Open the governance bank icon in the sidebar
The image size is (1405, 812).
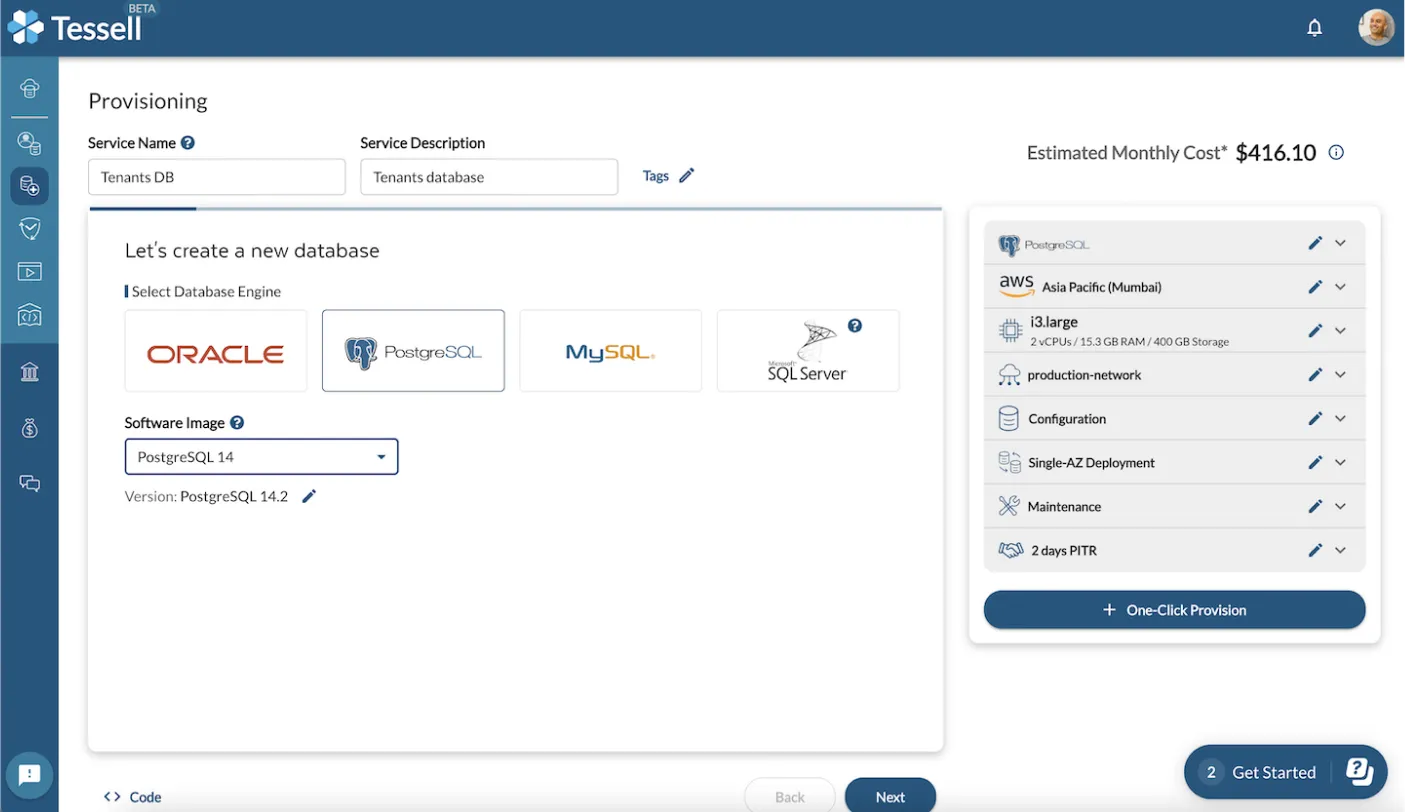pos(29,371)
